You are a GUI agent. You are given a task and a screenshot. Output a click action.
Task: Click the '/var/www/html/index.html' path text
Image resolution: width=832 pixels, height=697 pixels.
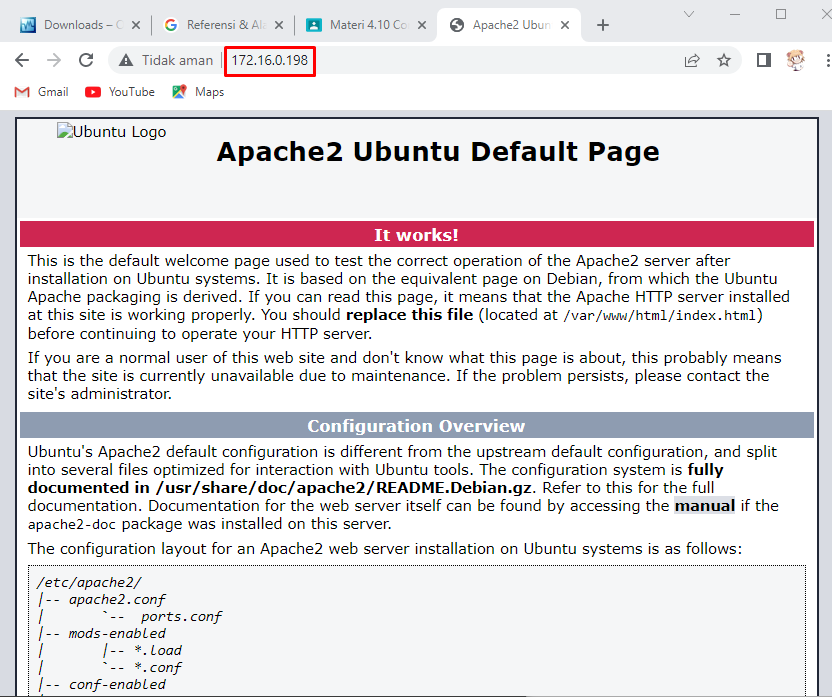point(660,316)
